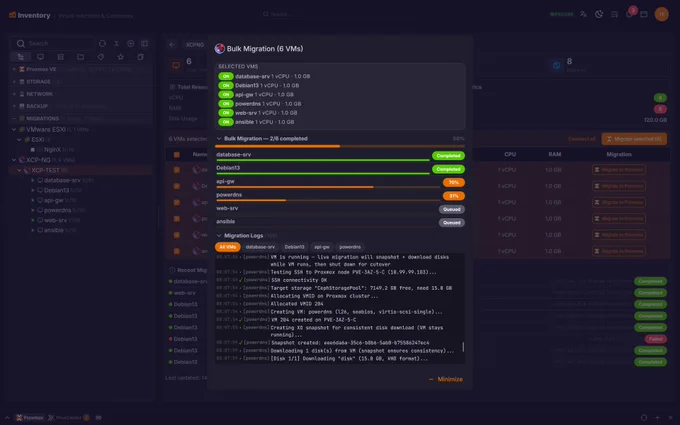Click the api-gw progress bar
Image resolution: width=680 pixels, height=425 pixels.
(x=328, y=187)
